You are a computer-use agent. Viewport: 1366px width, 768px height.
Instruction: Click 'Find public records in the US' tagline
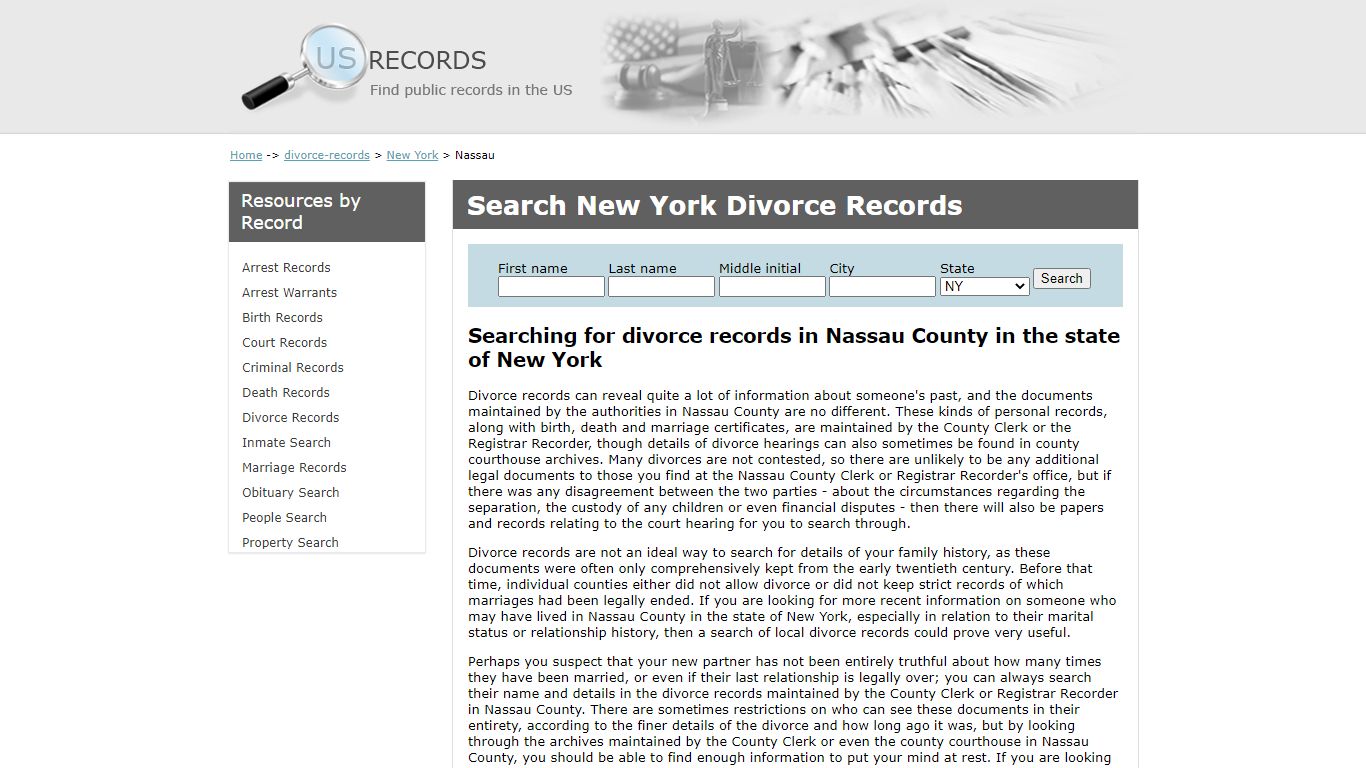click(471, 90)
